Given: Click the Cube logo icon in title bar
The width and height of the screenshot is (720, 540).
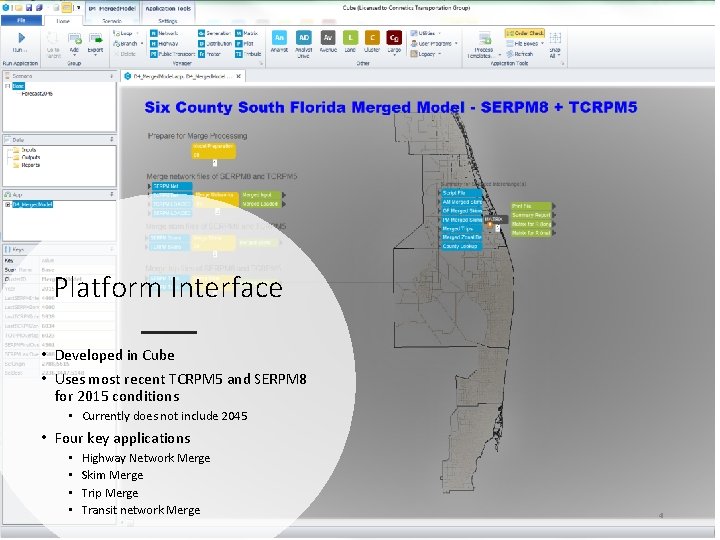Looking at the screenshot, I should [6, 8].
